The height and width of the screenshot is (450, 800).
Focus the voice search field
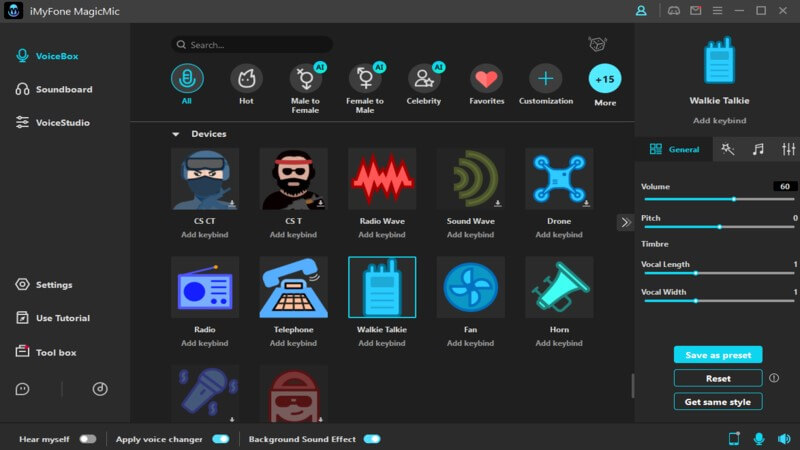[252, 45]
